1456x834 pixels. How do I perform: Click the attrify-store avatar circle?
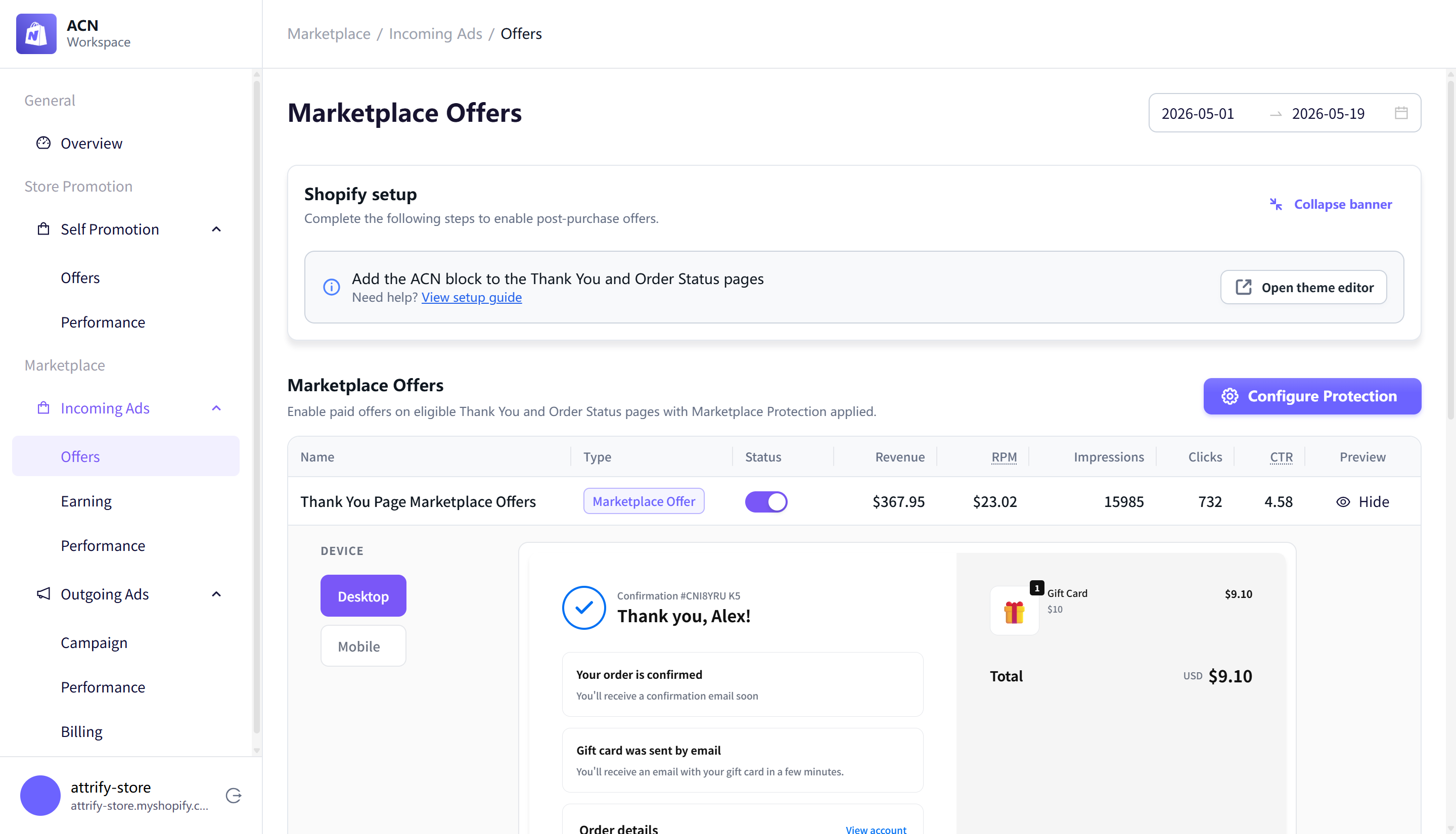click(x=40, y=796)
